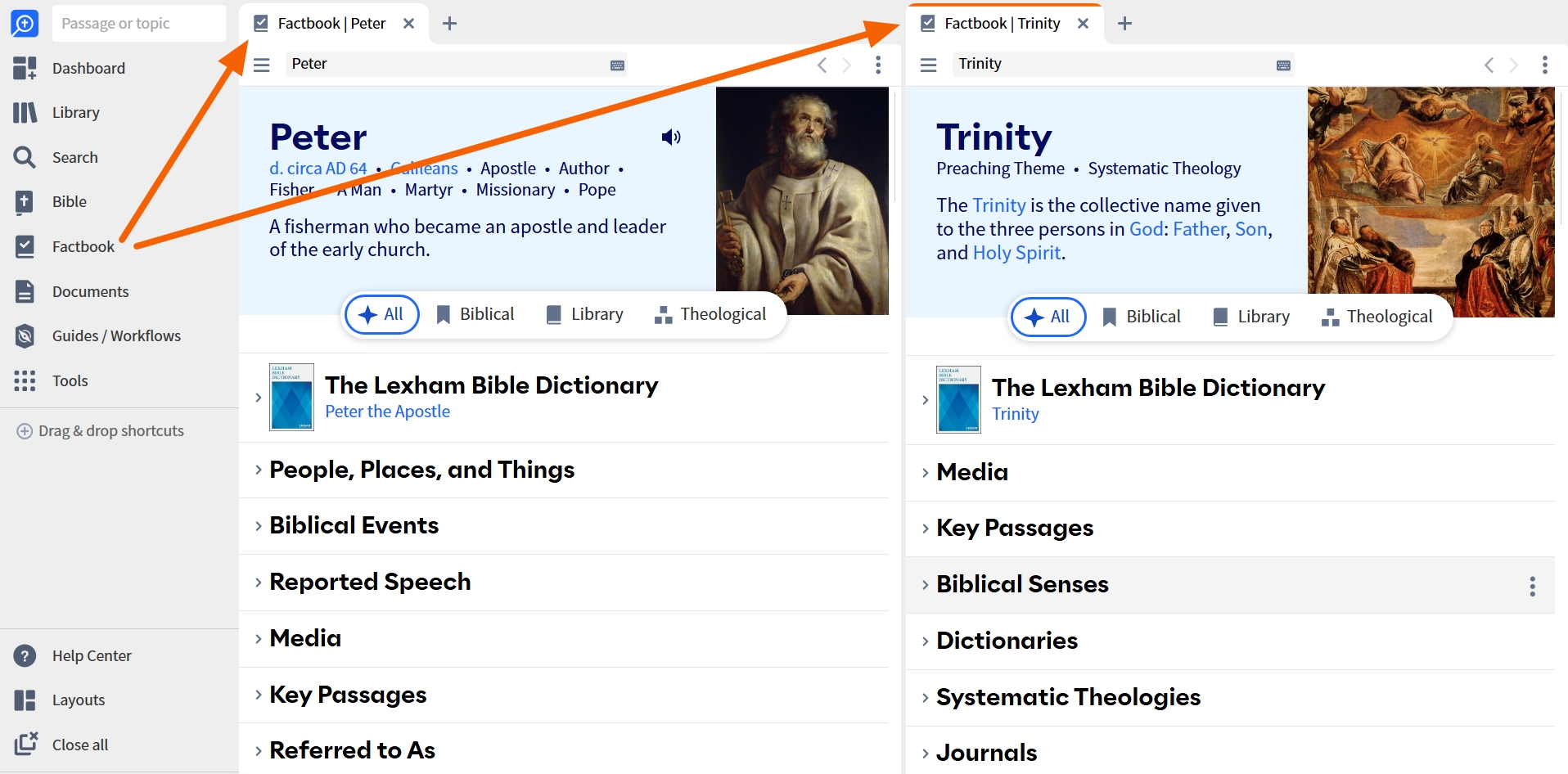Screen dimensions: 1568x774
Task: Select the Theological filter in Peter panel
Action: tap(710, 314)
